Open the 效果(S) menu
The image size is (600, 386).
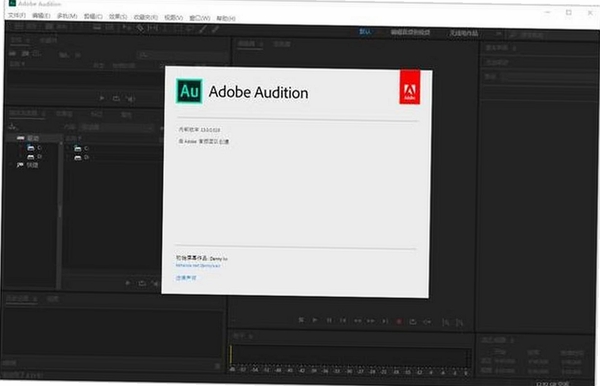click(118, 17)
